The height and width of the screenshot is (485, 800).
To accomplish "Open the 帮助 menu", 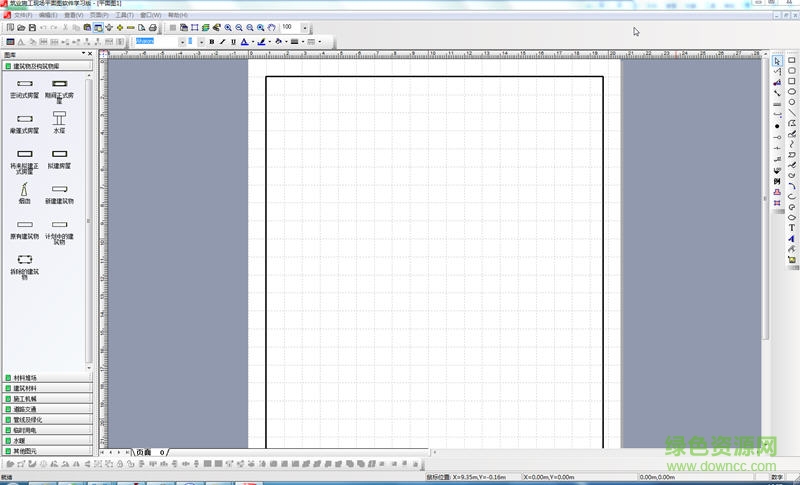I will [176, 16].
